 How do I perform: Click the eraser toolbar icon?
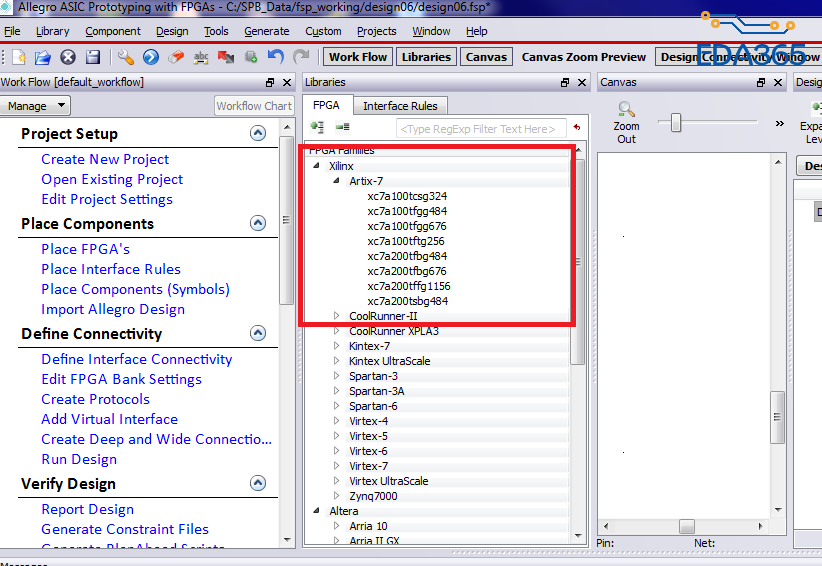click(176, 57)
